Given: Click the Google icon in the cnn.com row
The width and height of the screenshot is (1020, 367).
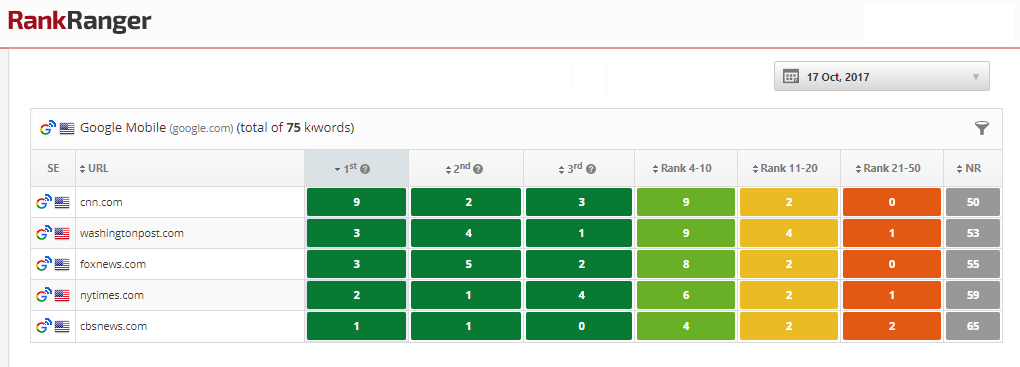Looking at the screenshot, I should pos(44,202).
